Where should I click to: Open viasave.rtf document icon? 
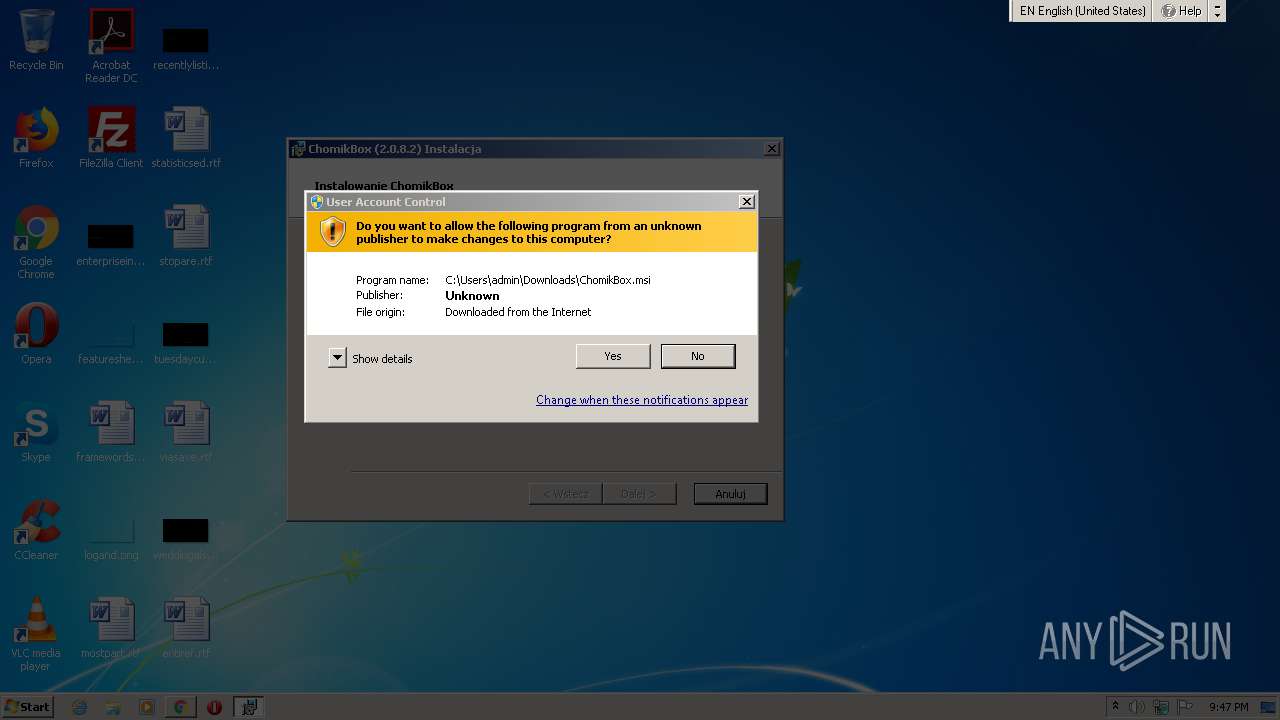(x=186, y=432)
